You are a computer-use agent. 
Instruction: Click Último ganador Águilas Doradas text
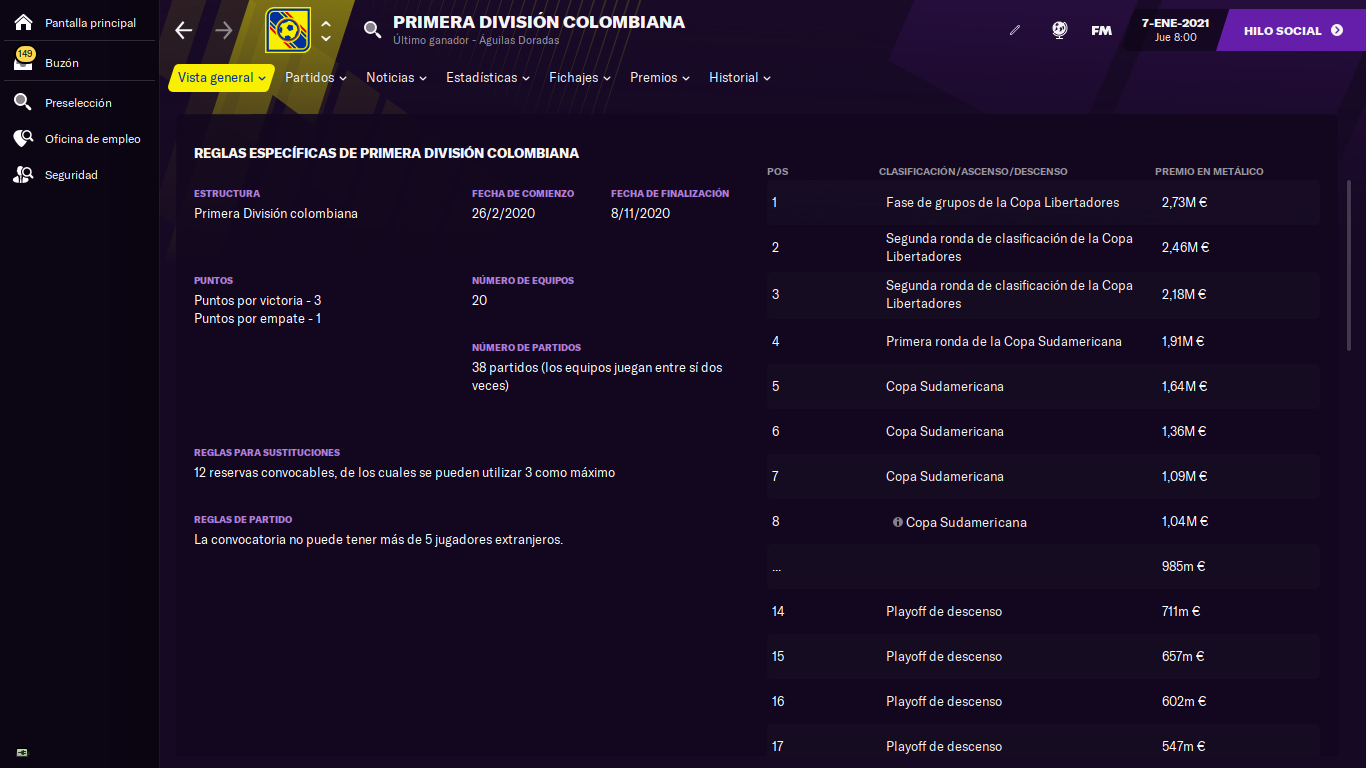(476, 41)
